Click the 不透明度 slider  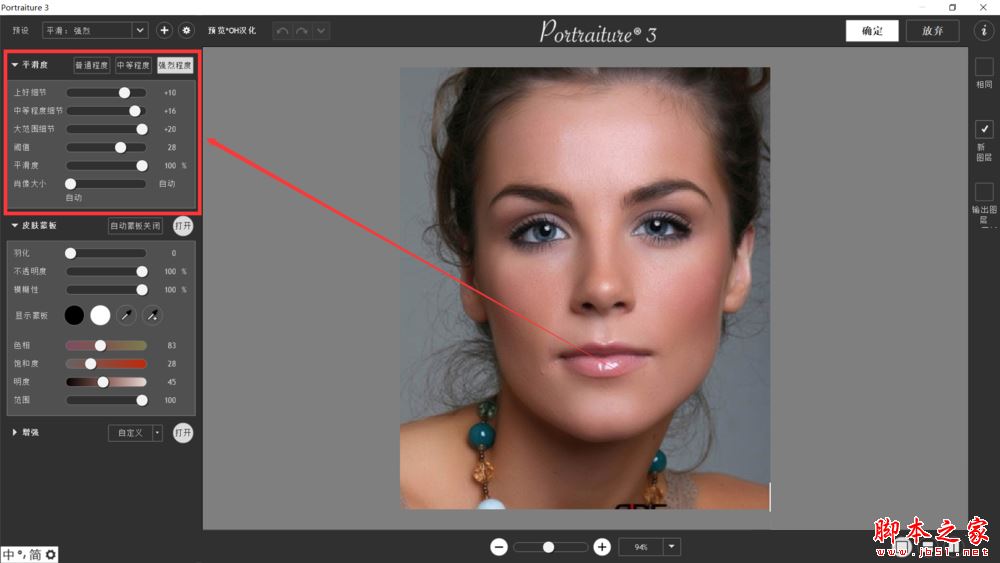pos(107,272)
